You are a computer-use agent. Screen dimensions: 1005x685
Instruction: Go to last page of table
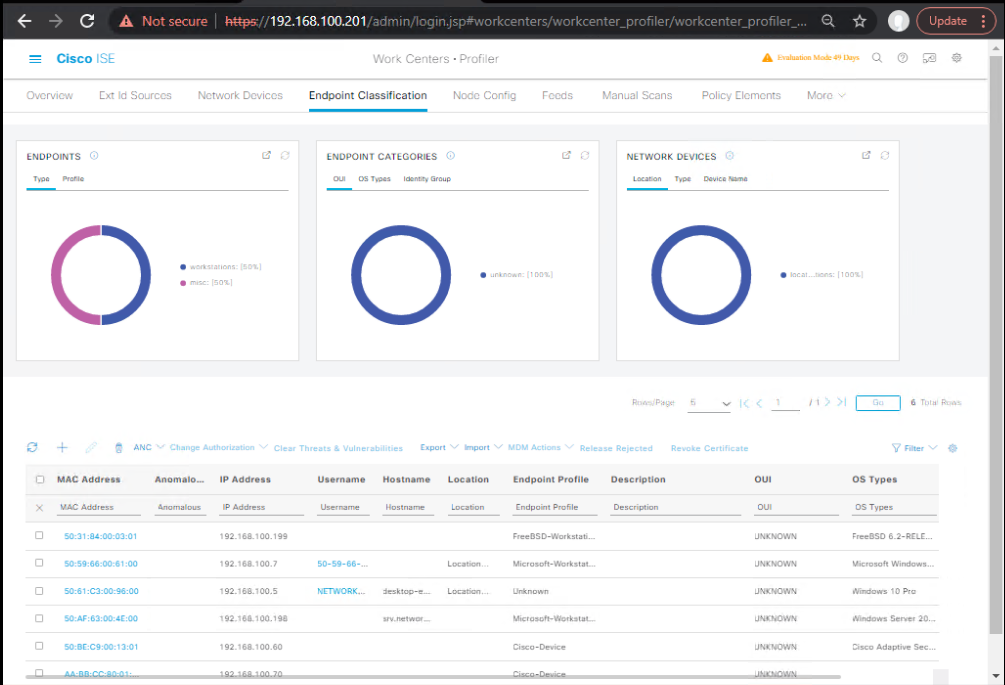[842, 402]
